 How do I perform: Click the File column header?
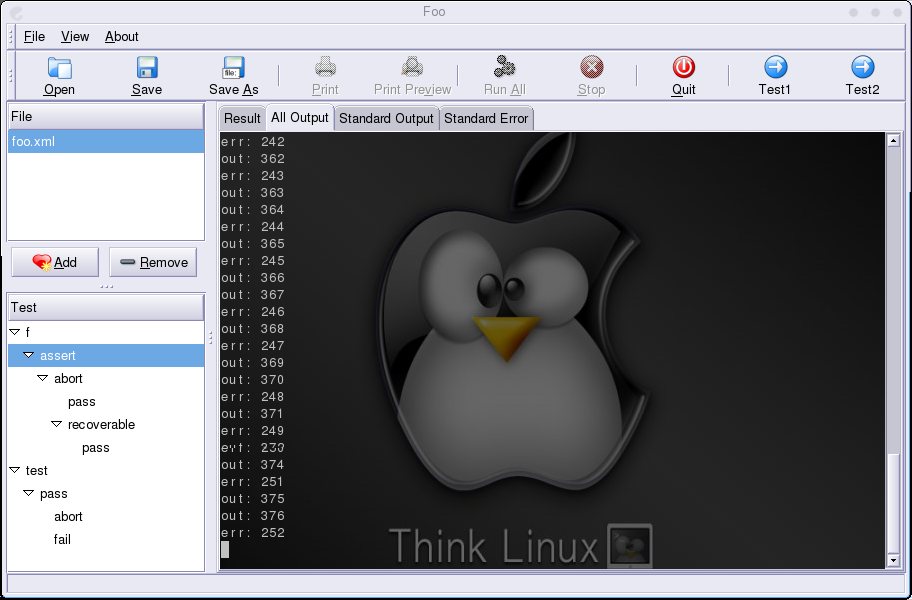point(106,116)
